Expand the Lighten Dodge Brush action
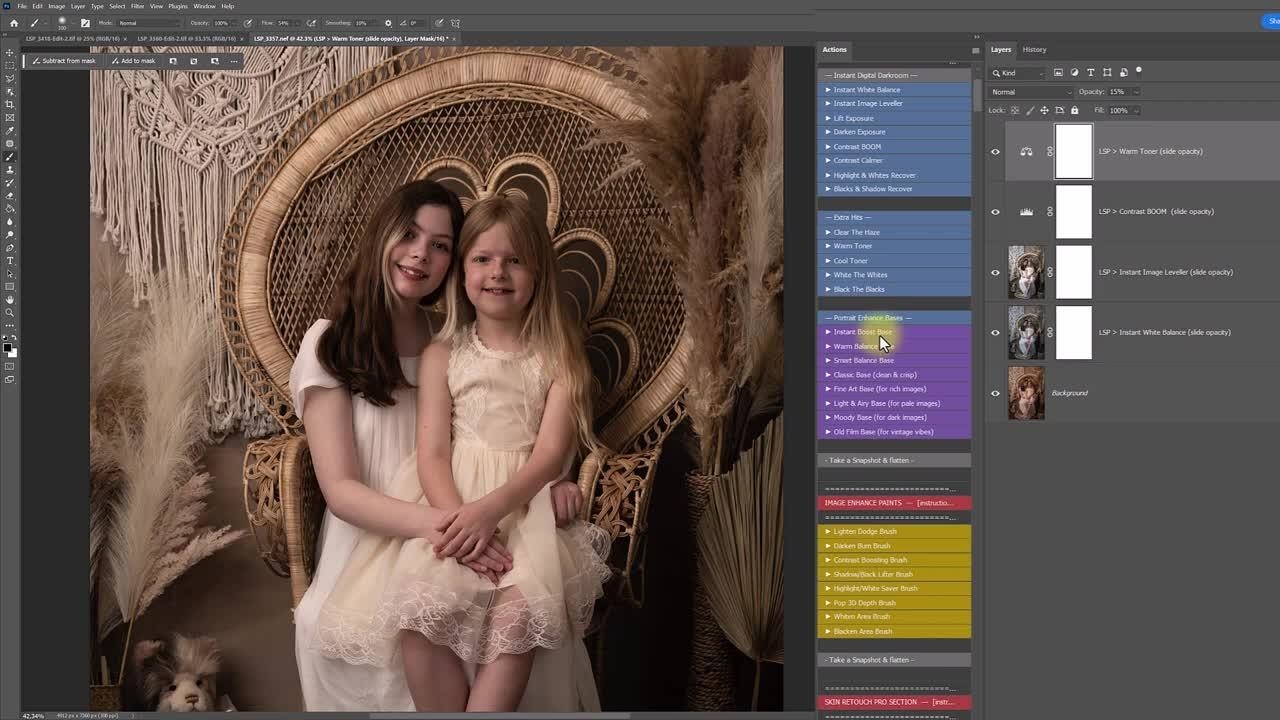The image size is (1280, 720). 828,532
